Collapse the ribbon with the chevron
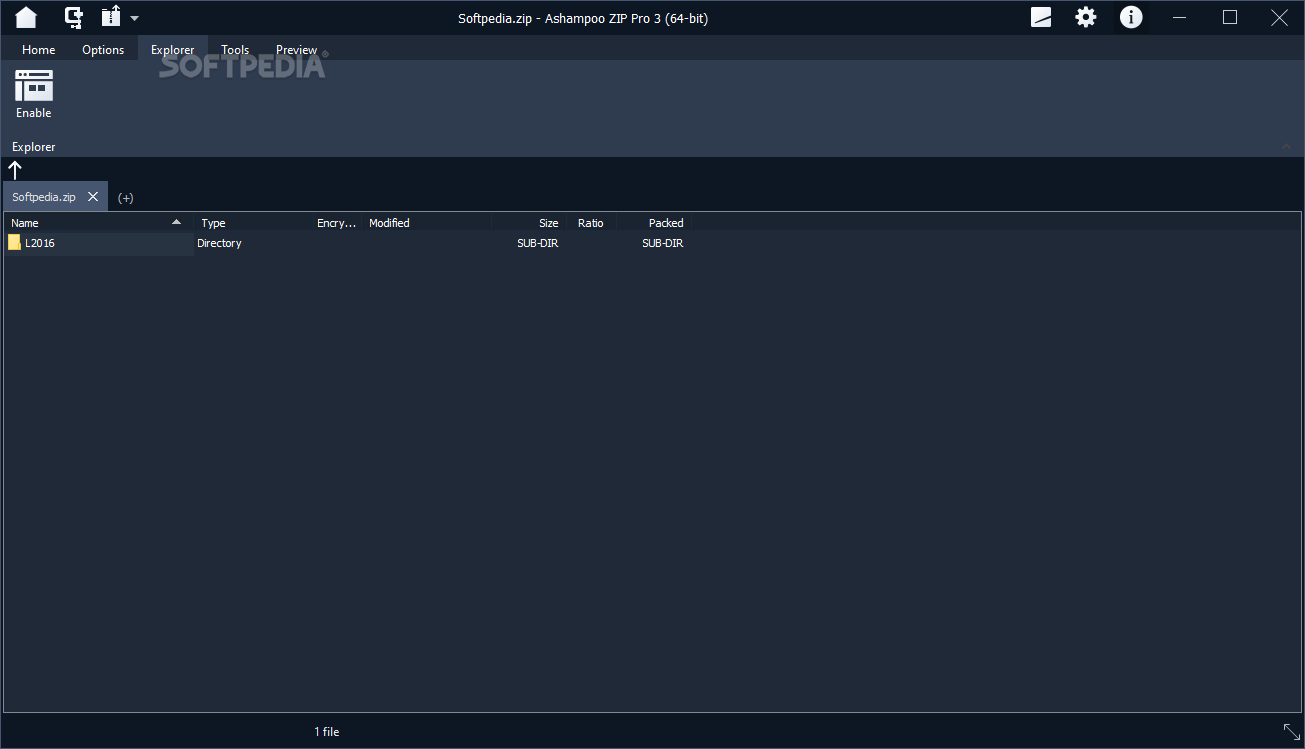This screenshot has width=1305, height=749. (1287, 147)
